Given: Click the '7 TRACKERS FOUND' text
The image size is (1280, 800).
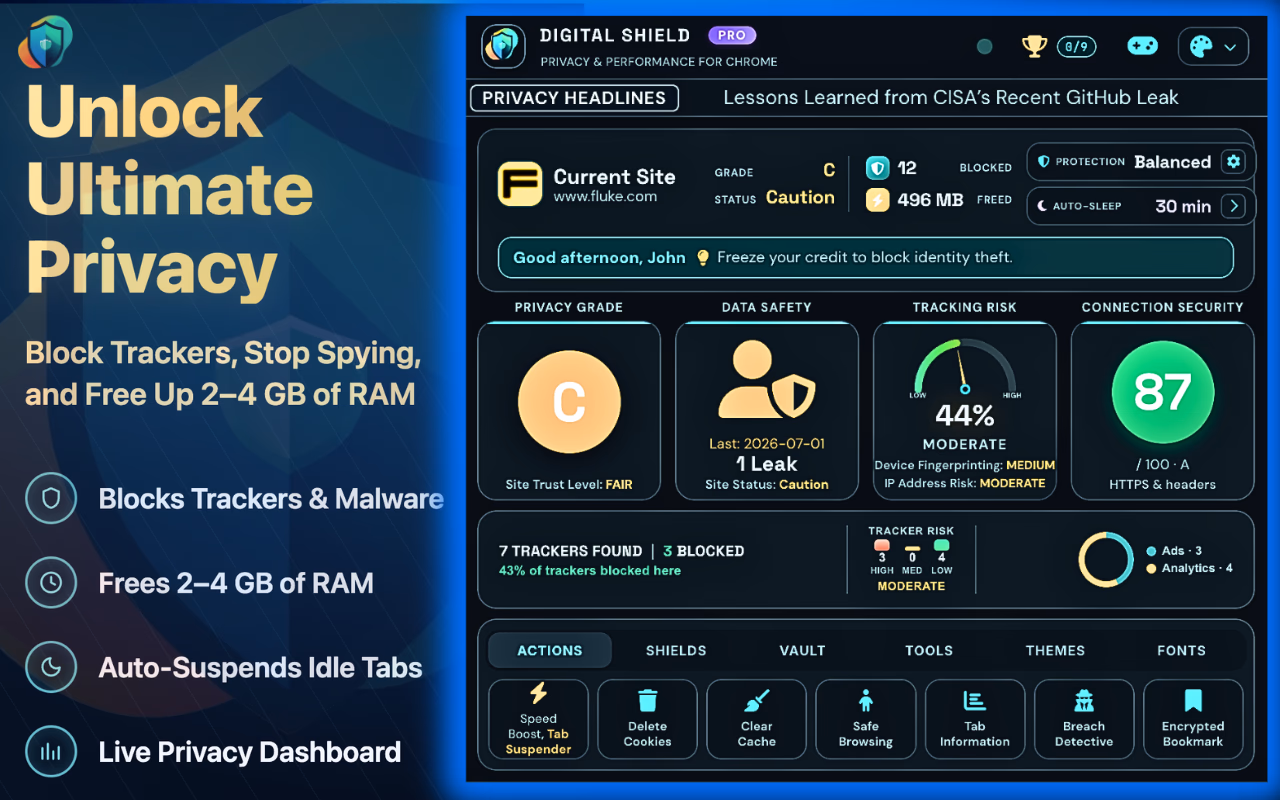Looking at the screenshot, I should tap(571, 551).
